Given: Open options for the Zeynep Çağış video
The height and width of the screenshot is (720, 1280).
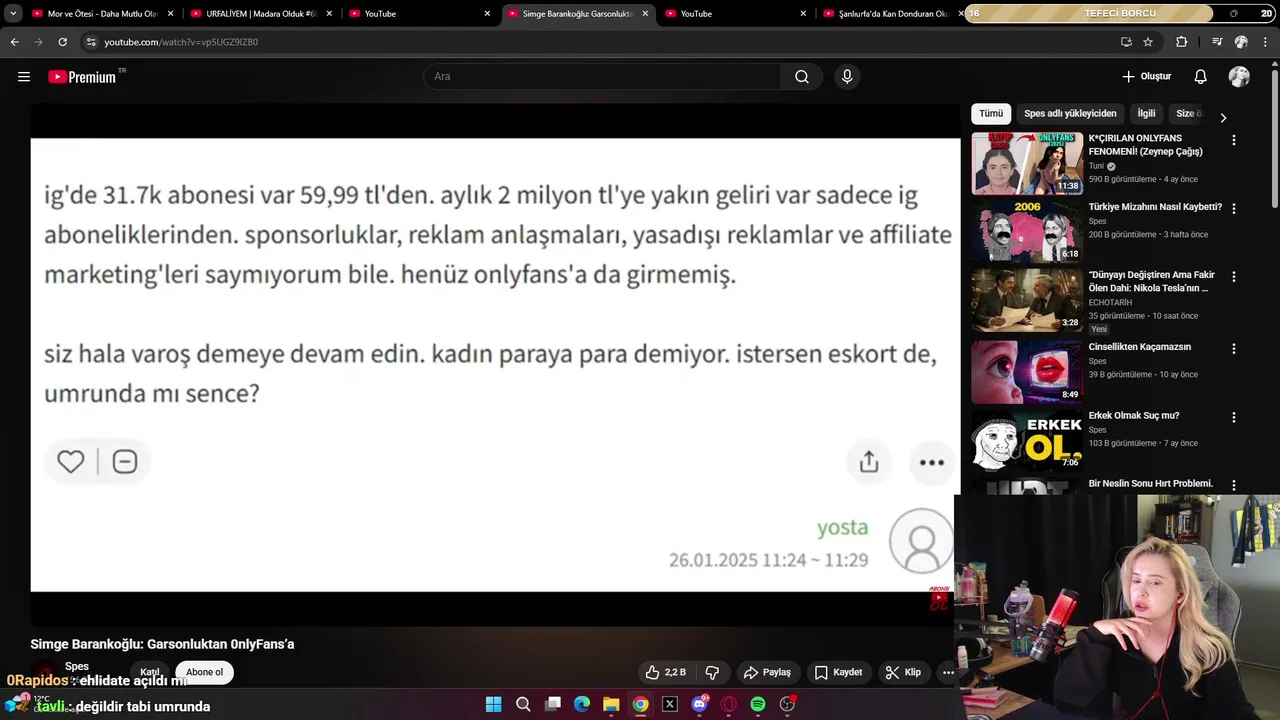Looking at the screenshot, I should [1233, 140].
